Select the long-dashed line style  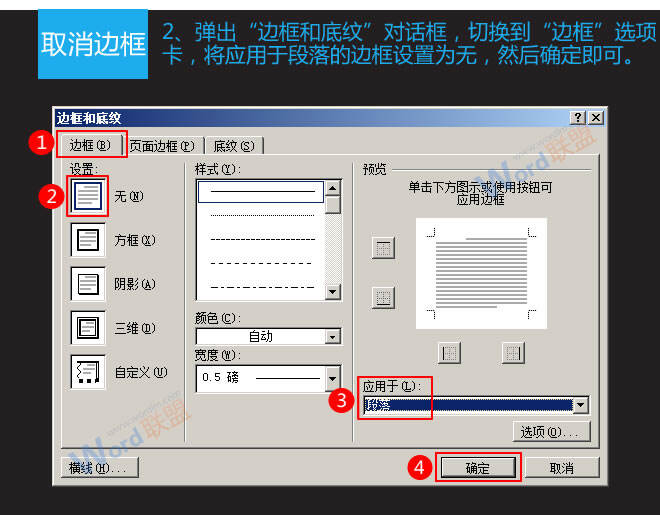coord(262,263)
